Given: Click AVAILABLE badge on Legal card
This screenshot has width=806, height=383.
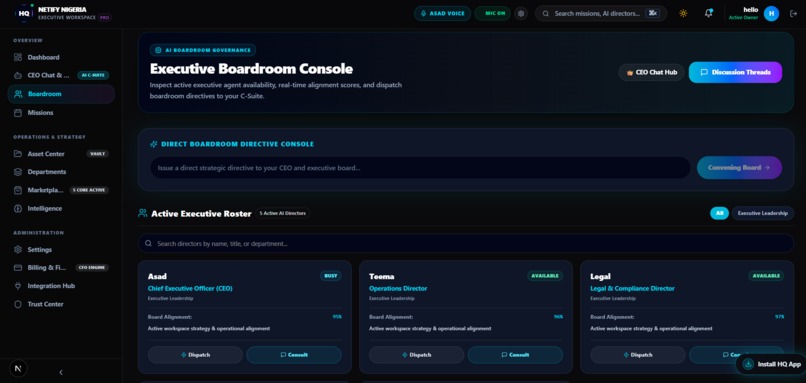Looking at the screenshot, I should [766, 276].
